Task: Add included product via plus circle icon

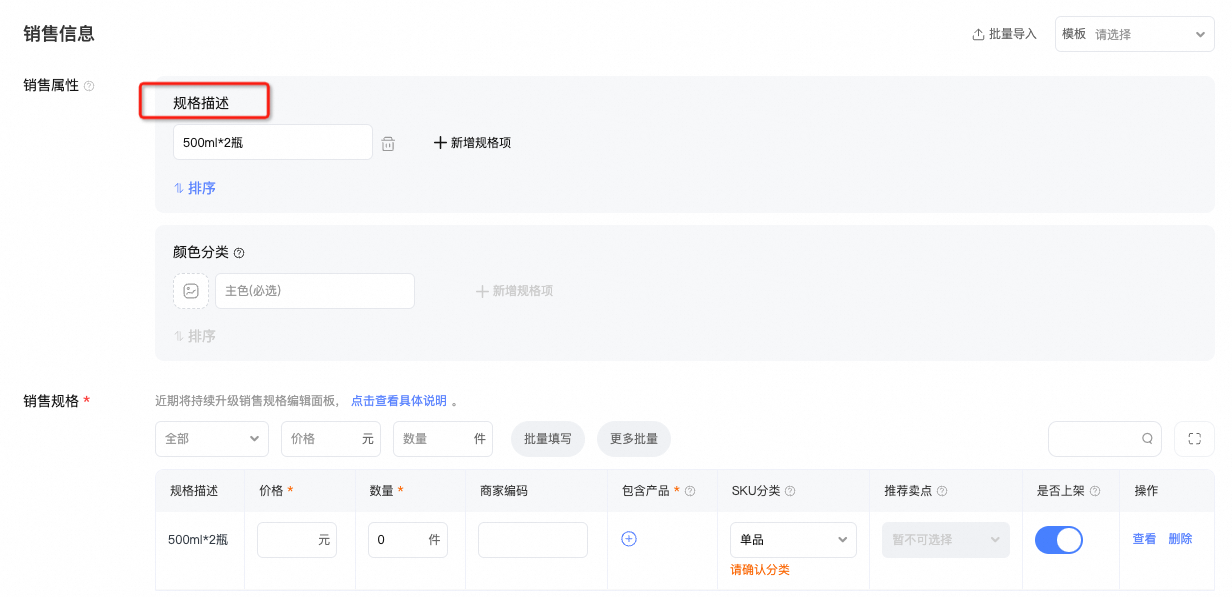Action: 629,539
